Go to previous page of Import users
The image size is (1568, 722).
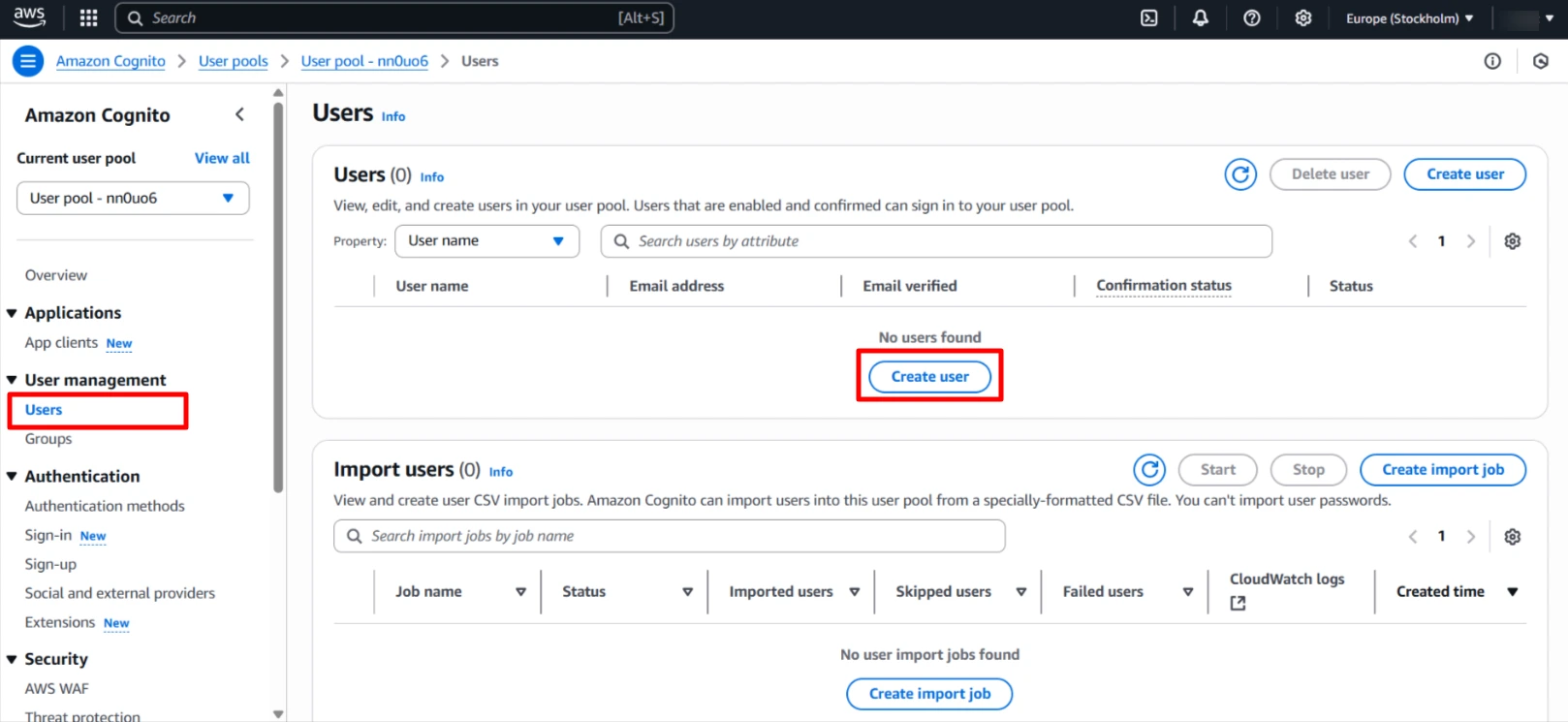[1413, 537]
